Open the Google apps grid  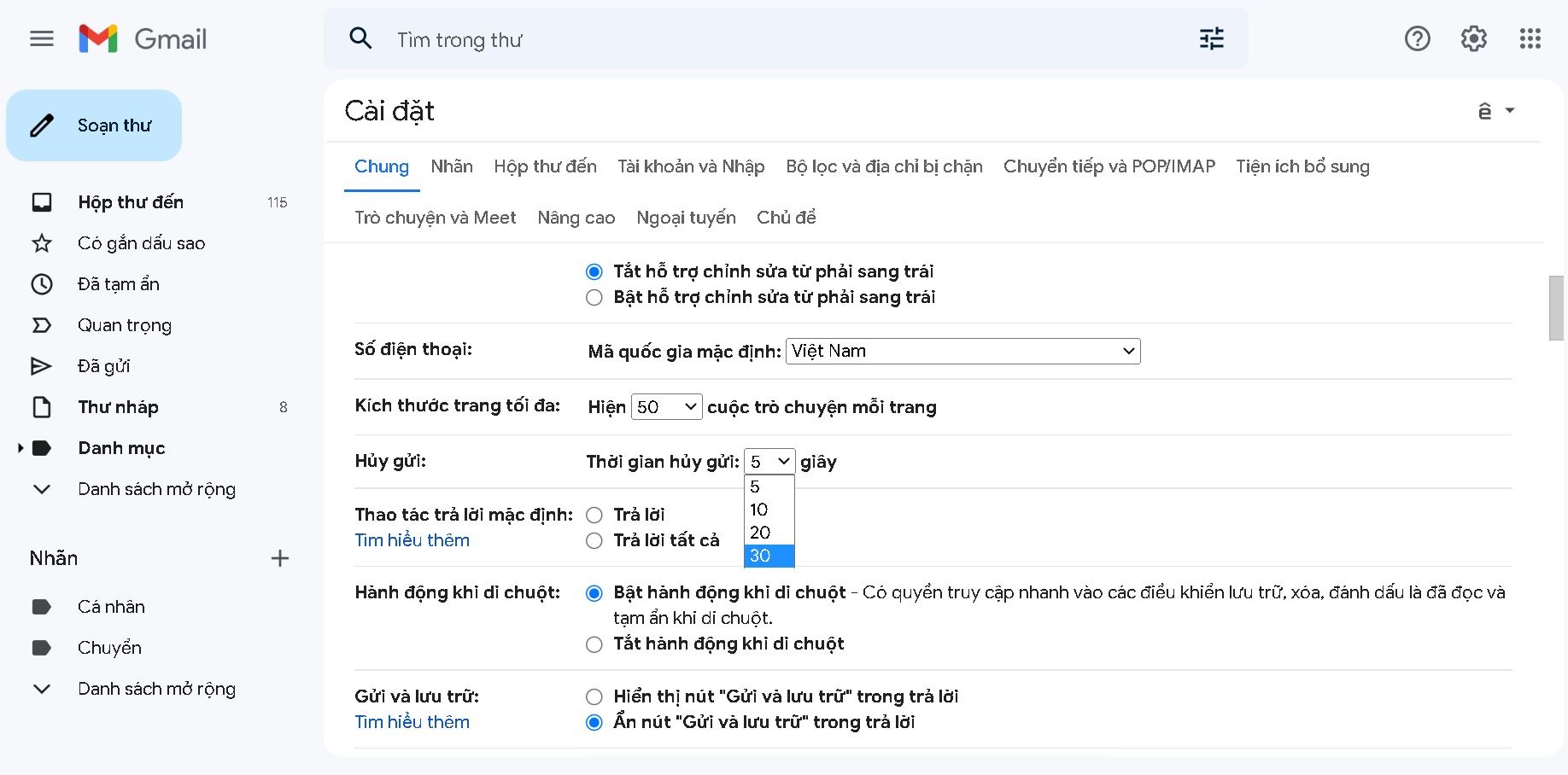click(x=1530, y=38)
